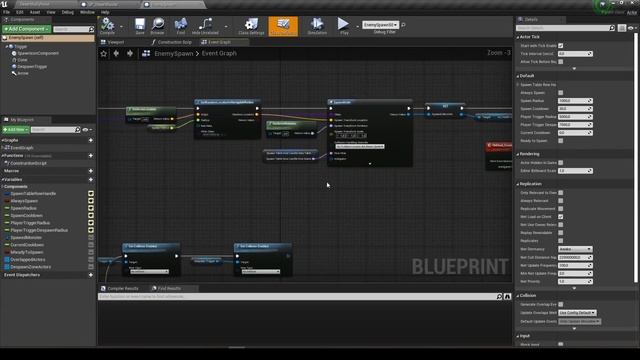Image resolution: width=640 pixels, height=360 pixels.
Task: Add a new graph with plus icon
Action: [91, 140]
